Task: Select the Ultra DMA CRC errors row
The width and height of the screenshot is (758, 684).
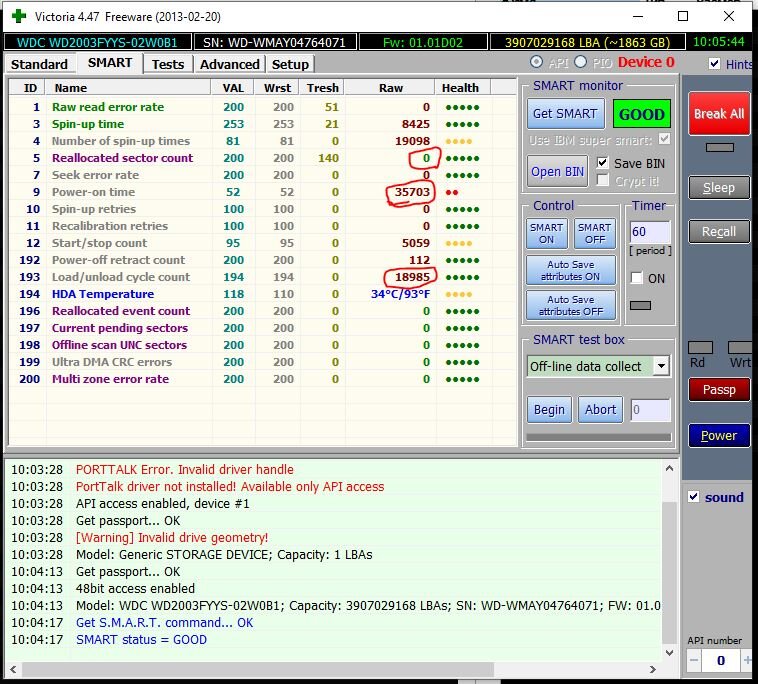Action: pos(262,362)
